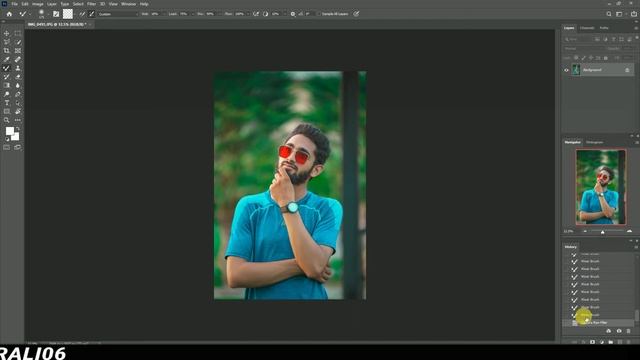Select the Lasso tool
The height and width of the screenshot is (360, 640).
click(7, 42)
